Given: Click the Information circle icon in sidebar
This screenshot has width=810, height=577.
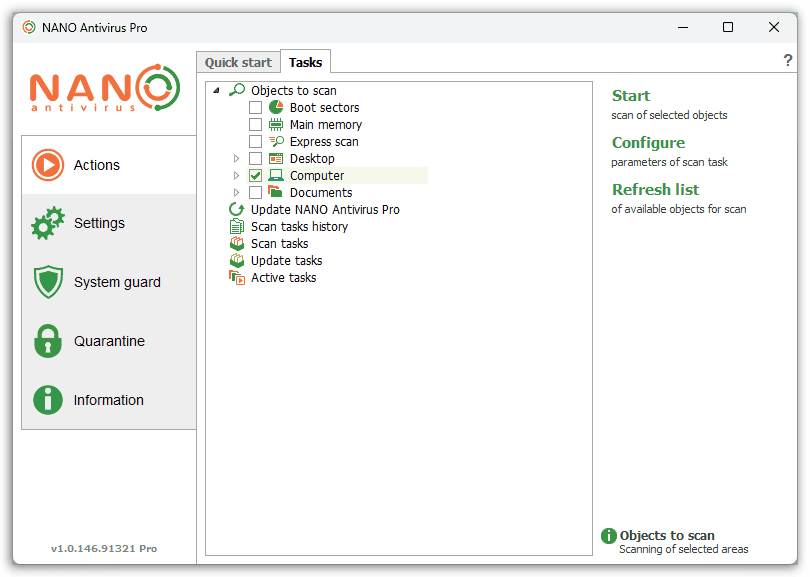Looking at the screenshot, I should 48,400.
